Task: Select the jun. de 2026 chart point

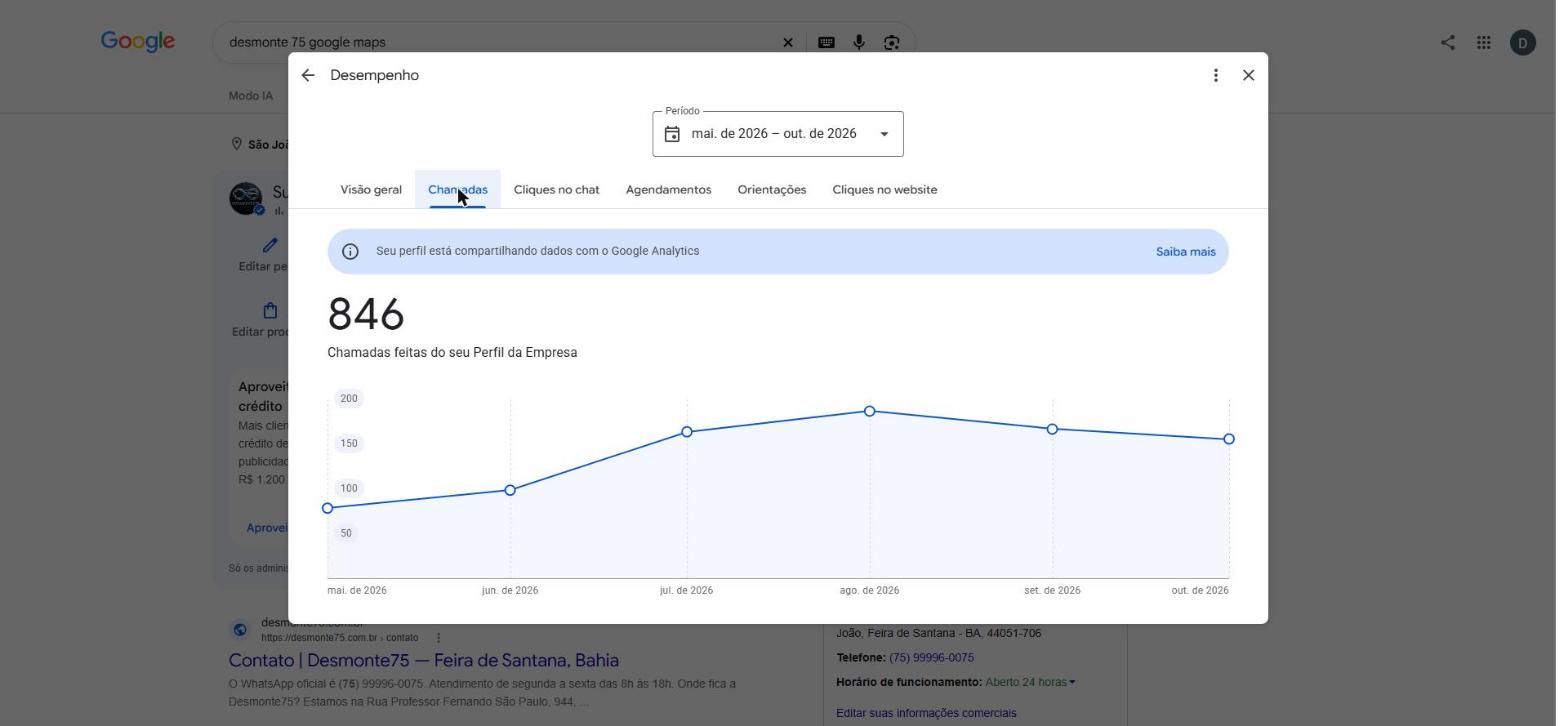Action: tap(510, 490)
